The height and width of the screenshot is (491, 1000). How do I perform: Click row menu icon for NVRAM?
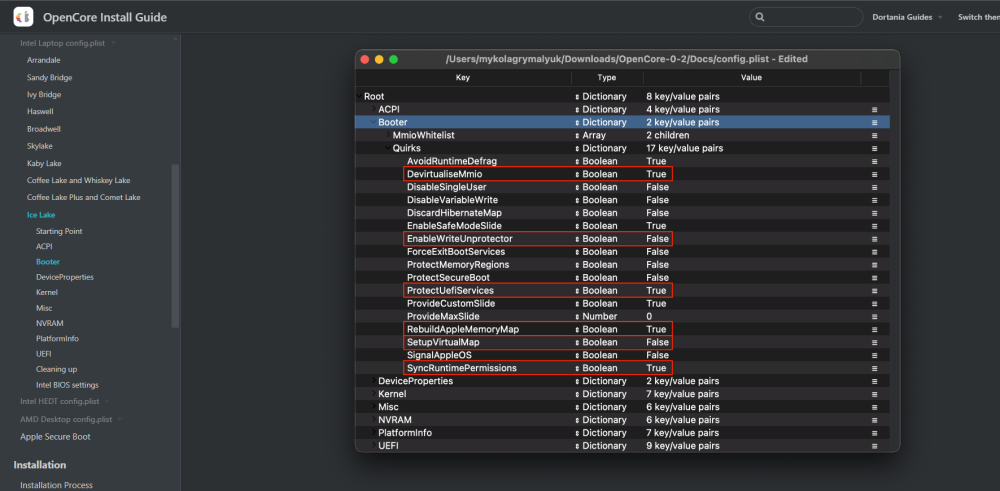(x=874, y=420)
